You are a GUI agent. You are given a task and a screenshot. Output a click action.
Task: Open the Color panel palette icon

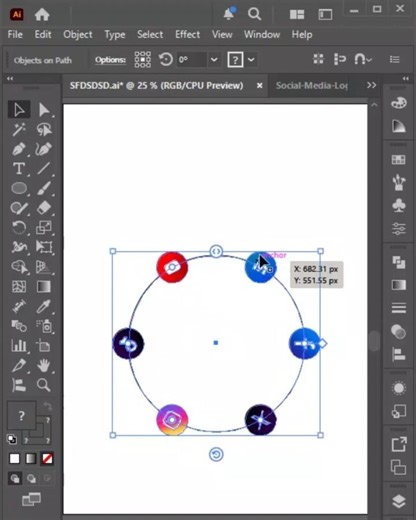point(399,103)
